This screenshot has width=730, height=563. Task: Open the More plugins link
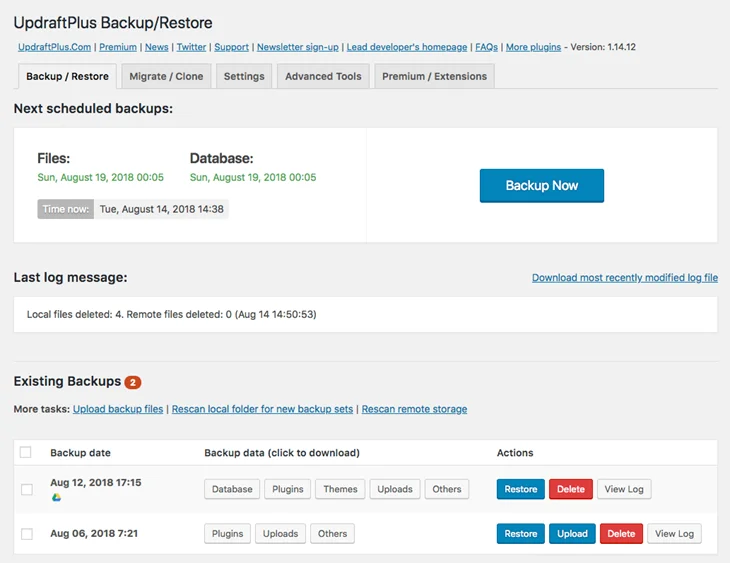(534, 47)
